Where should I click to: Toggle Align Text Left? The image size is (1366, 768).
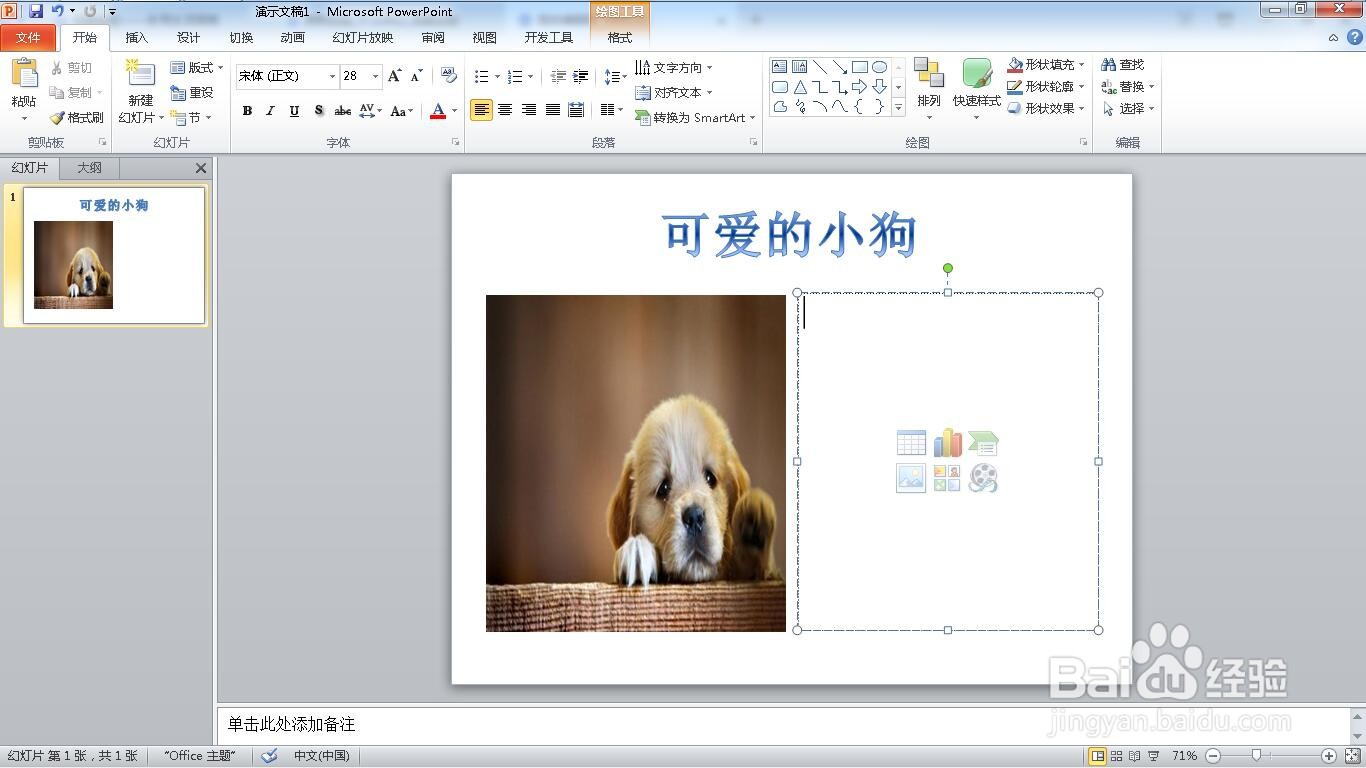pos(481,110)
